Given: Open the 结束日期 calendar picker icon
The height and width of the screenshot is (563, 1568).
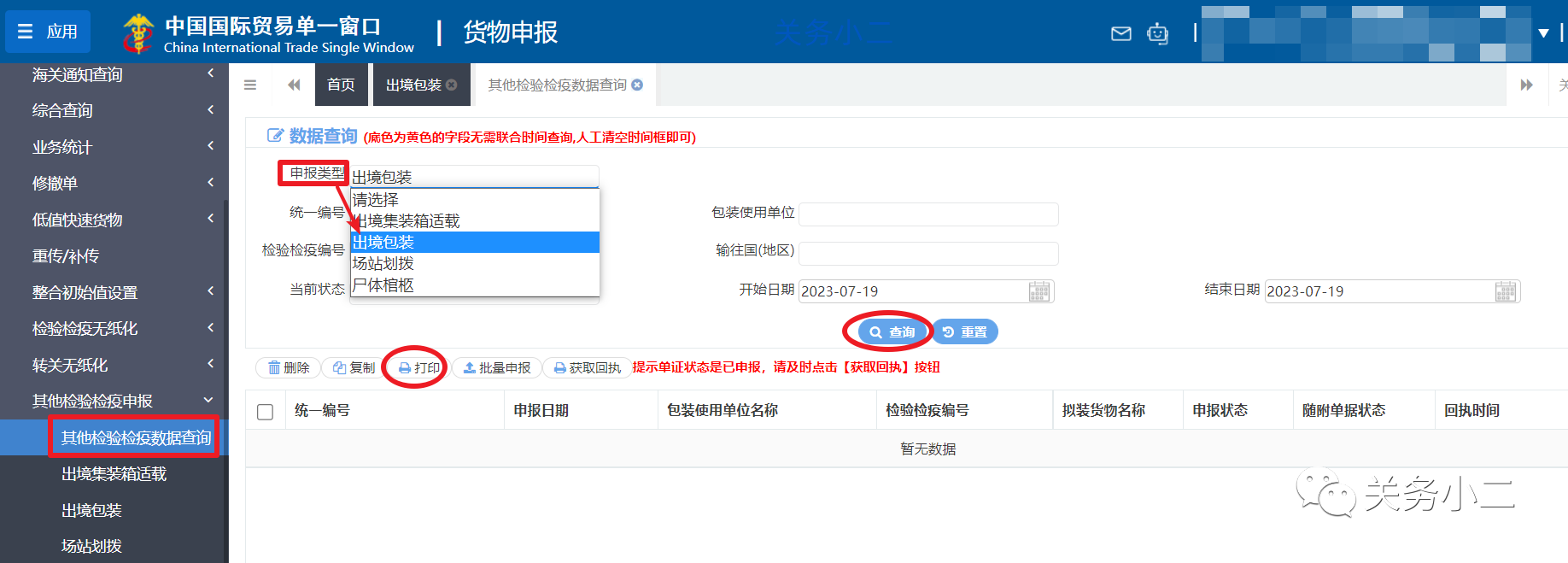Looking at the screenshot, I should pyautogui.click(x=1506, y=291).
